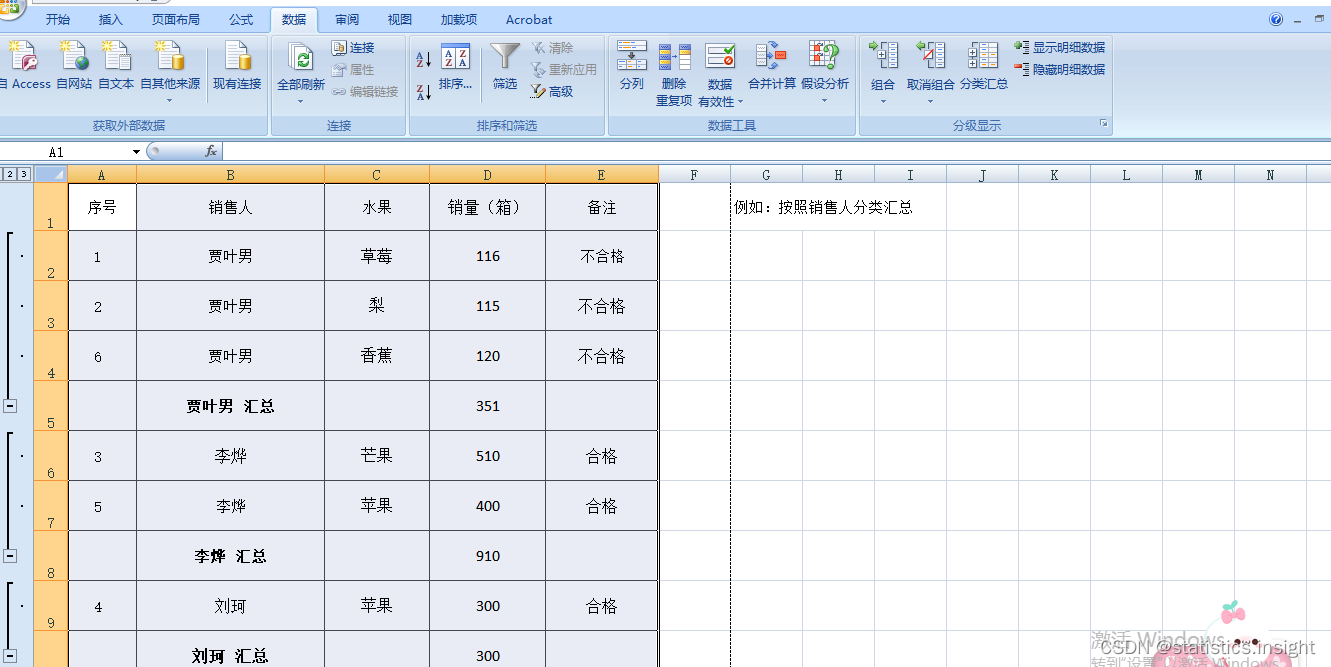Viewport: 1331px width, 667px height.
Task: Import data from Access
Action: point(24,66)
